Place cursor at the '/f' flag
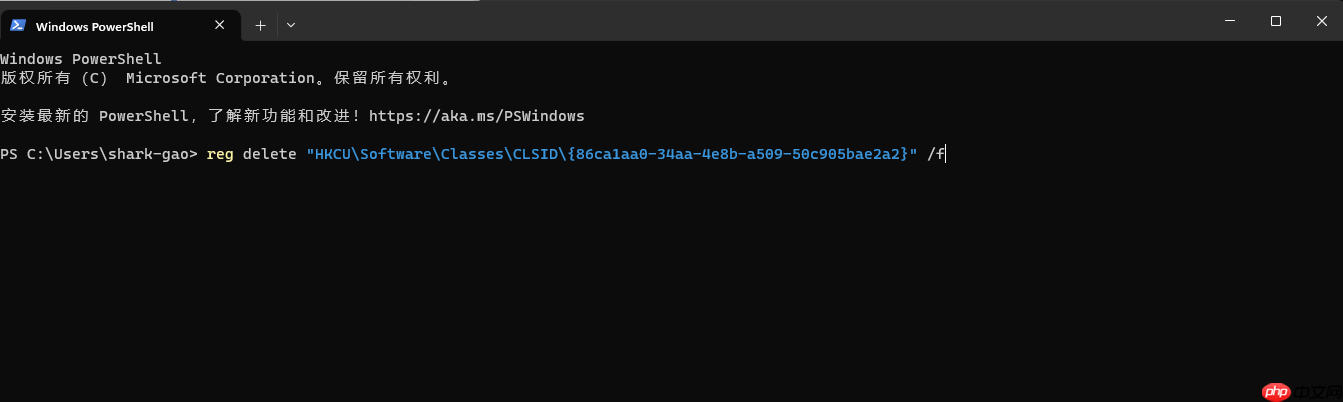This screenshot has width=1343, height=402. point(936,154)
